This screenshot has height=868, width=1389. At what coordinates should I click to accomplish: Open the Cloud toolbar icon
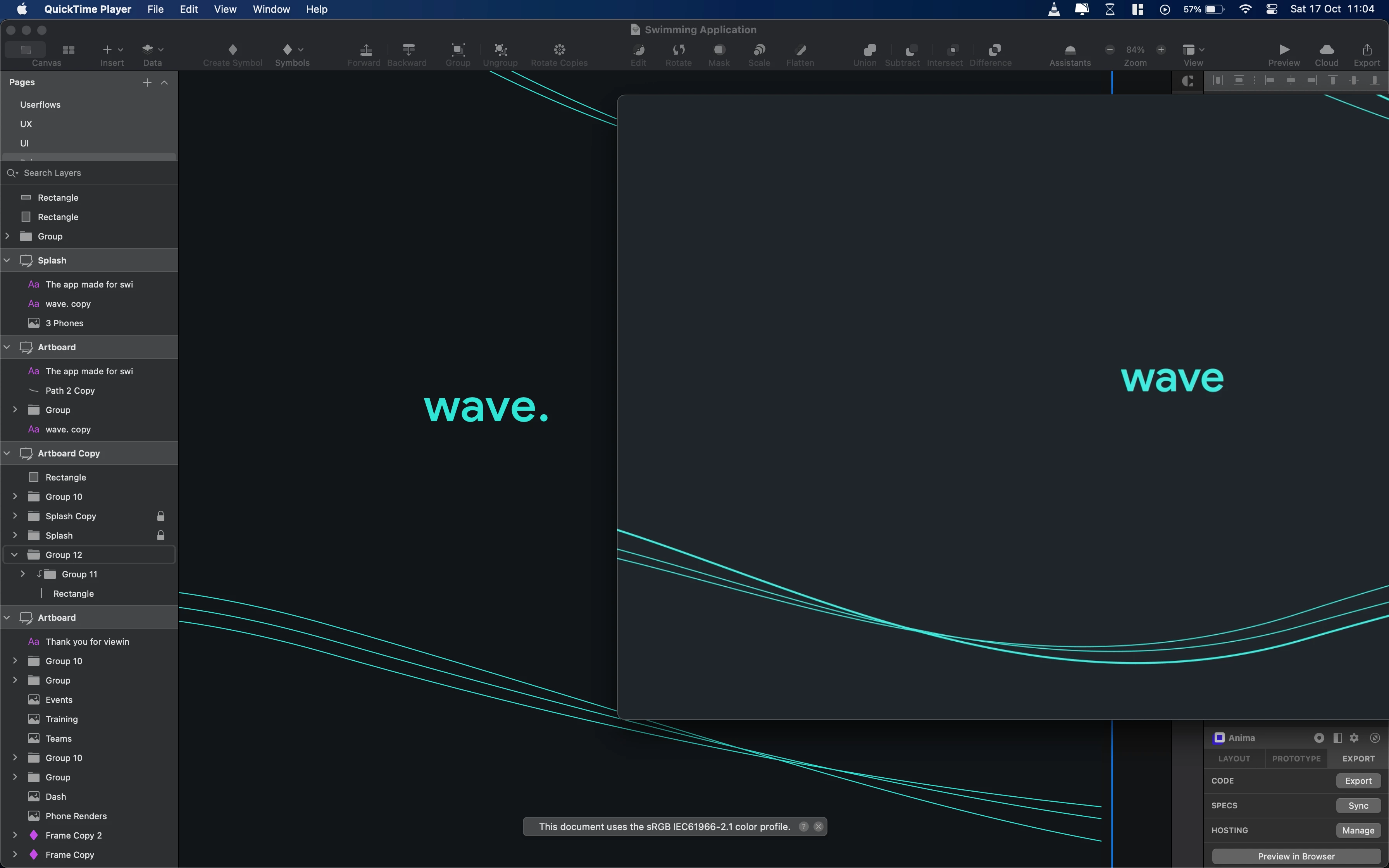pos(1327,50)
